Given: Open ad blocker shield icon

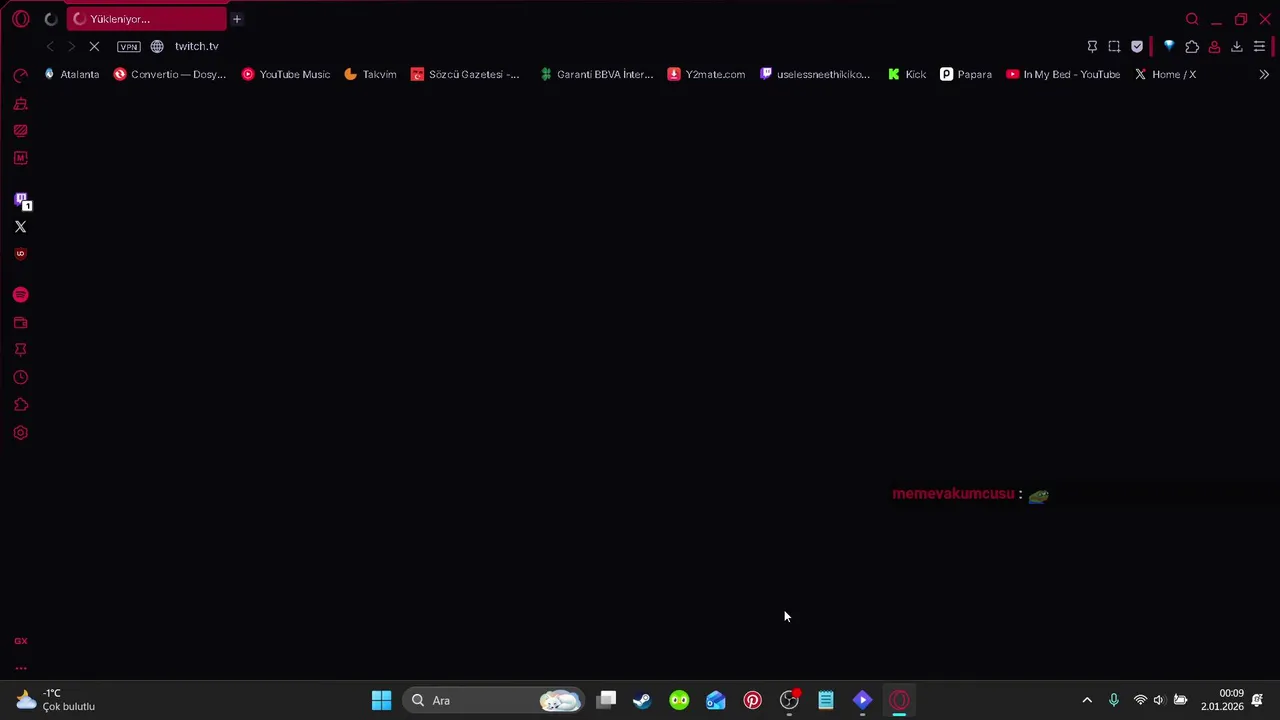Looking at the screenshot, I should (x=1137, y=47).
